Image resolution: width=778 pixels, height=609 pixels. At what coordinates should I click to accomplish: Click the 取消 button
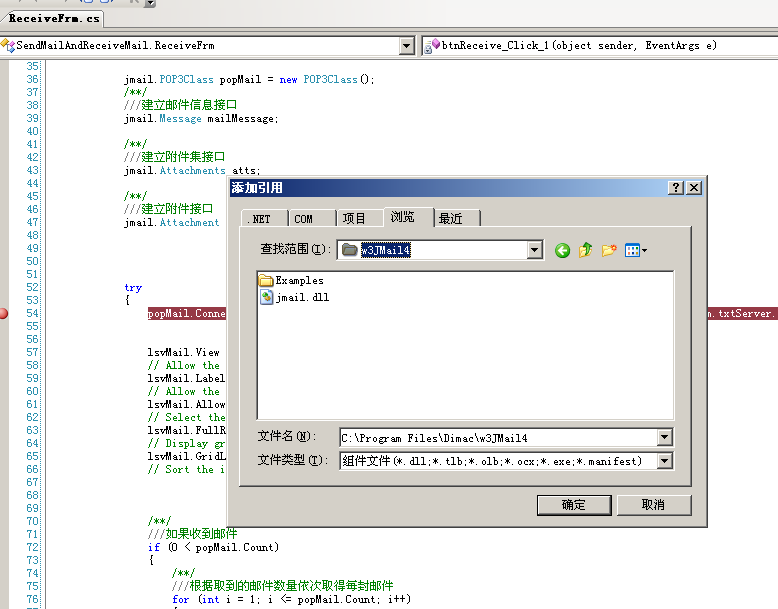tap(653, 504)
